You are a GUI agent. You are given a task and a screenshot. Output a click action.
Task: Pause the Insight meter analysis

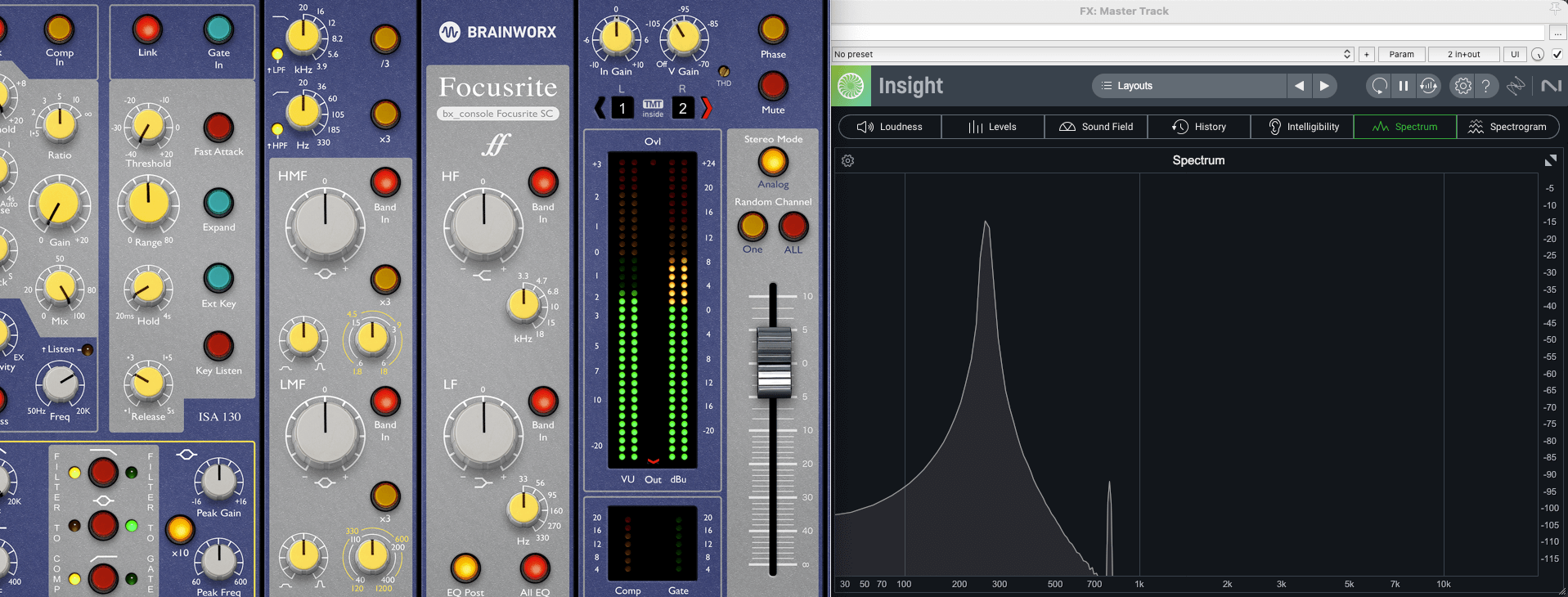click(1404, 86)
